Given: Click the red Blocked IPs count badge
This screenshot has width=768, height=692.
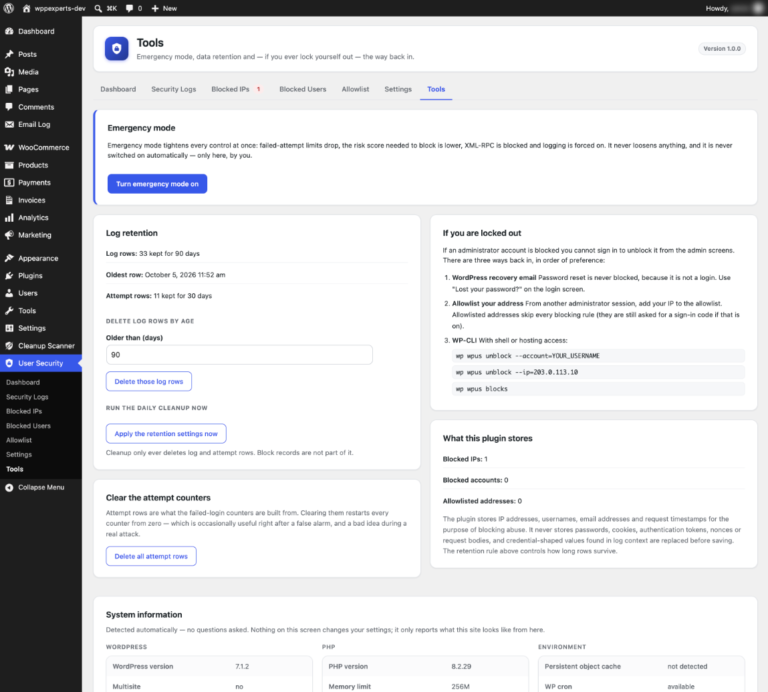Looking at the screenshot, I should (259, 89).
